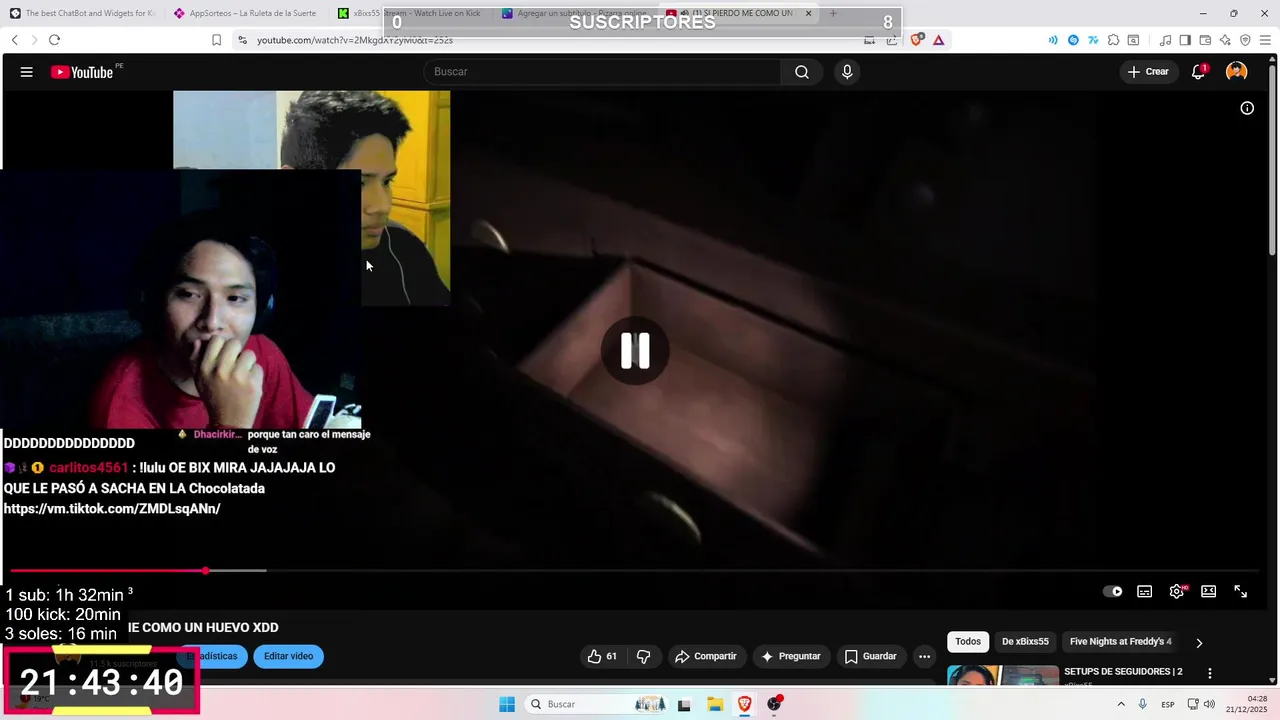Viewport: 1280px width, 720px height.
Task: Open Brave Wallet icon
Action: click(1205, 40)
